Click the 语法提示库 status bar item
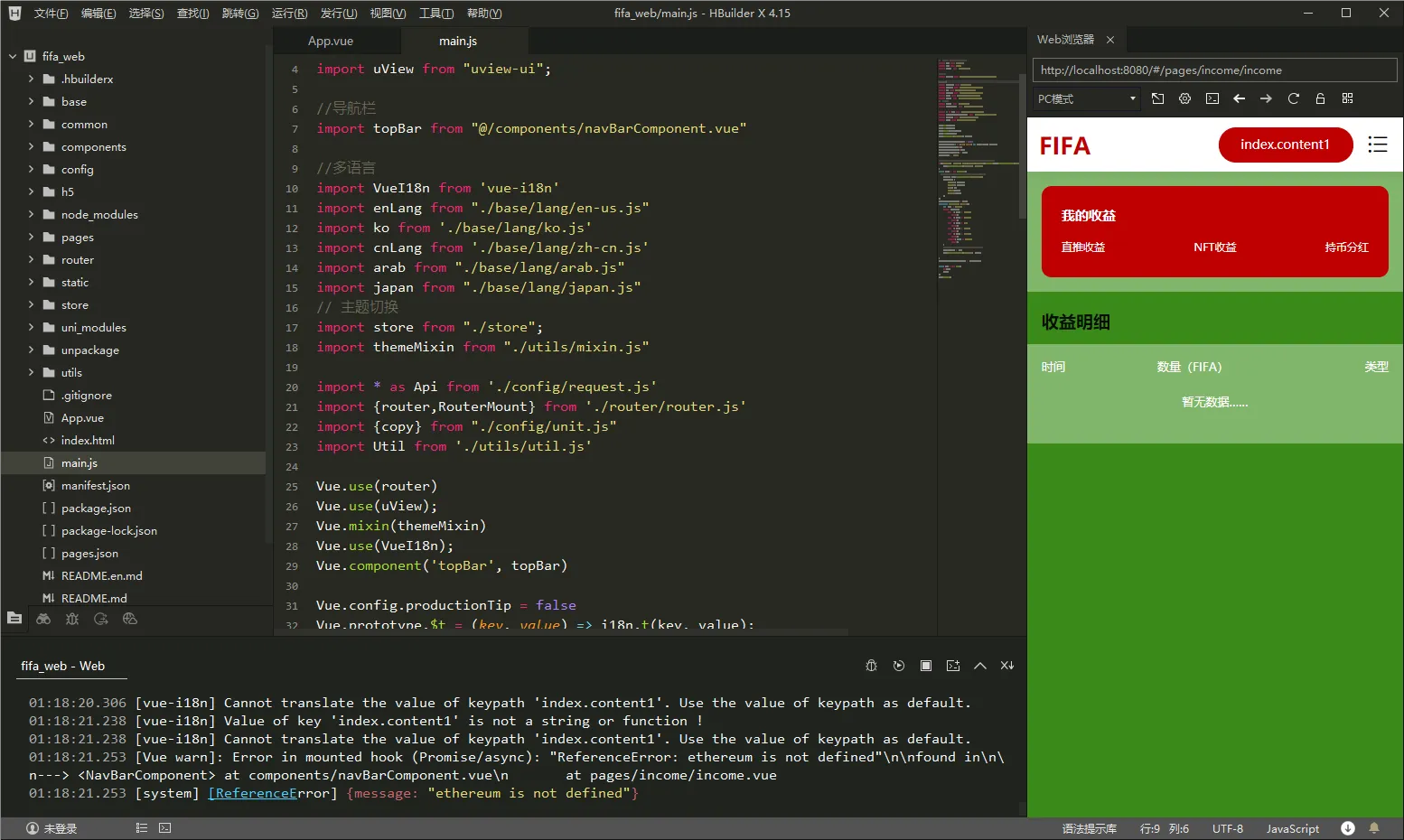The width and height of the screenshot is (1404, 840). [1090, 828]
